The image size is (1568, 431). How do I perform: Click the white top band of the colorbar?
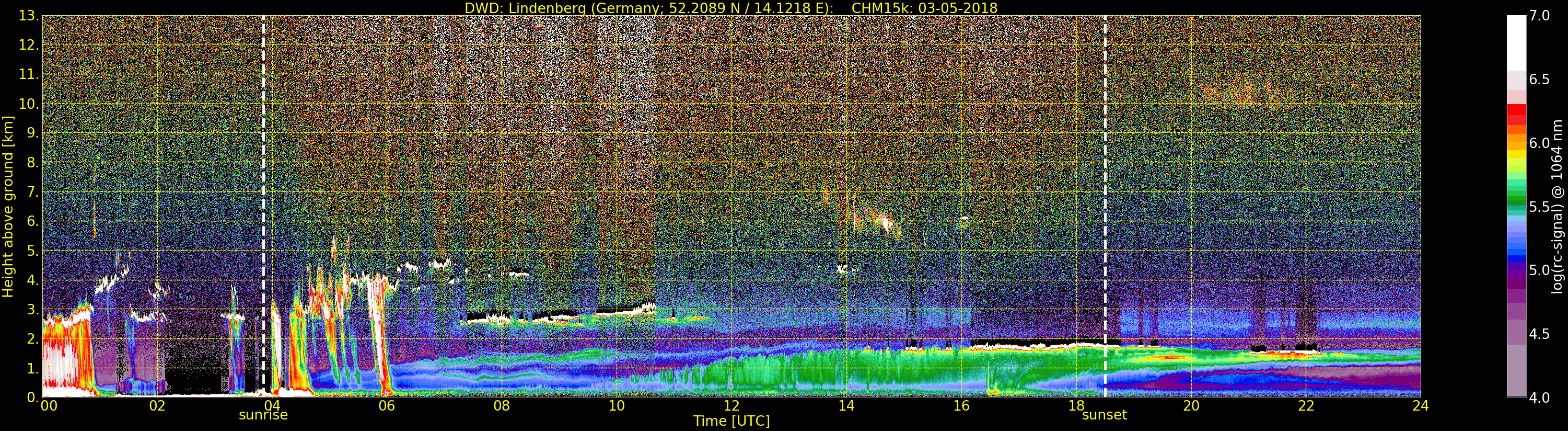(x=1516, y=43)
